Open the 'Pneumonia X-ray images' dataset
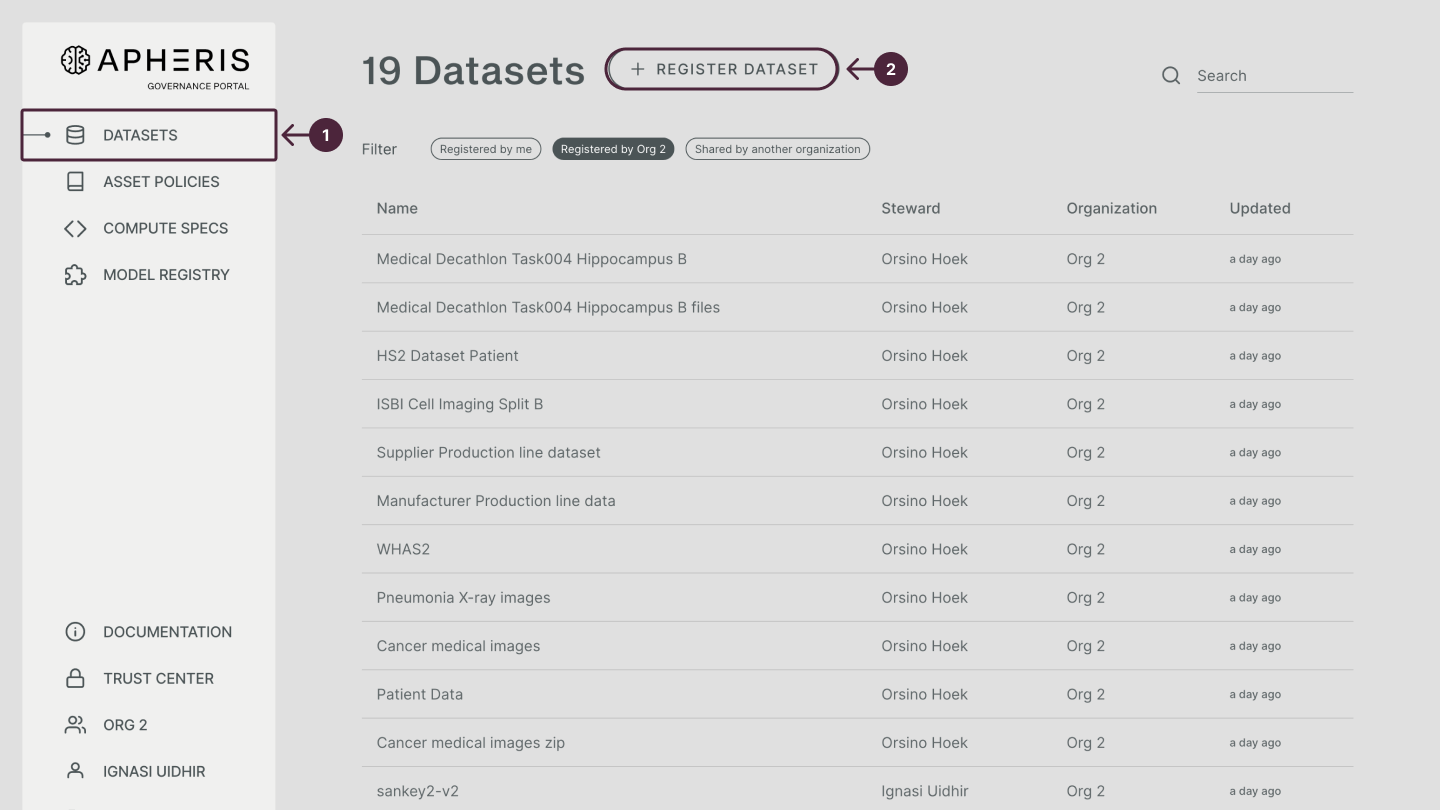The width and height of the screenshot is (1440, 810). click(x=462, y=597)
